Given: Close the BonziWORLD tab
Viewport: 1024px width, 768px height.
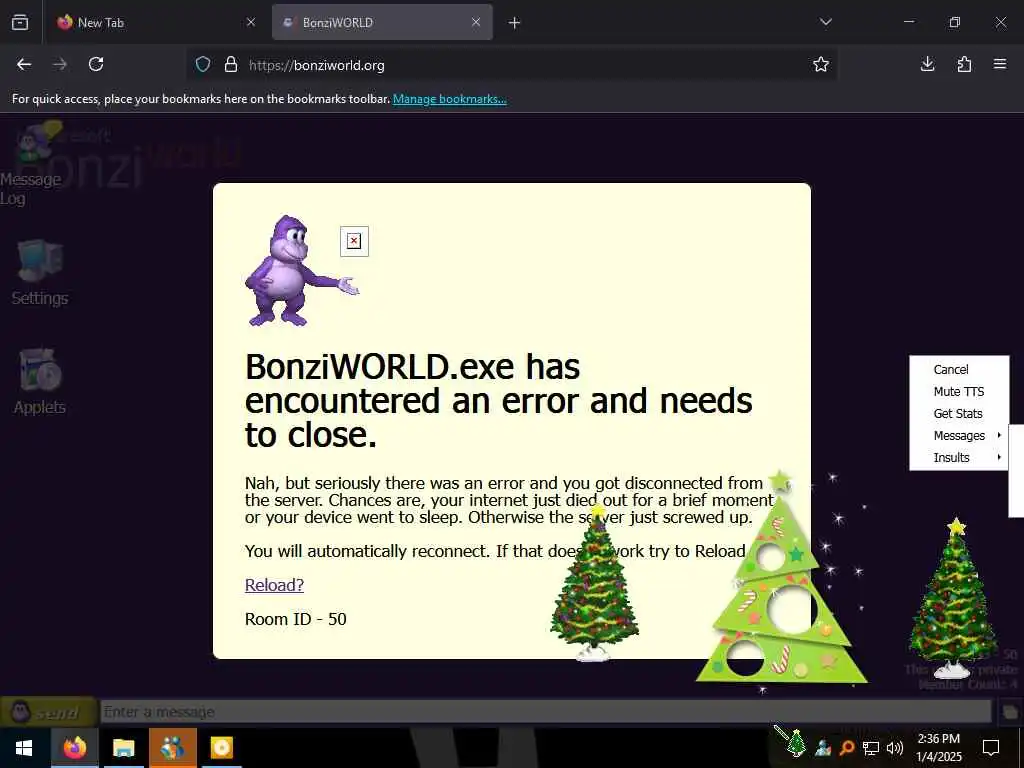Looking at the screenshot, I should click(x=476, y=22).
